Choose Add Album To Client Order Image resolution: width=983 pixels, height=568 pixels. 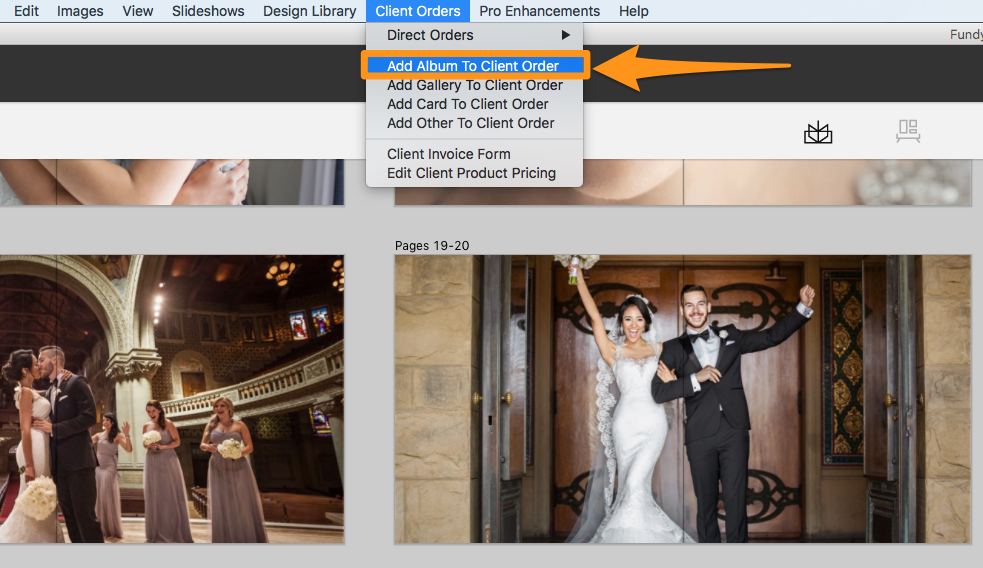point(474,66)
